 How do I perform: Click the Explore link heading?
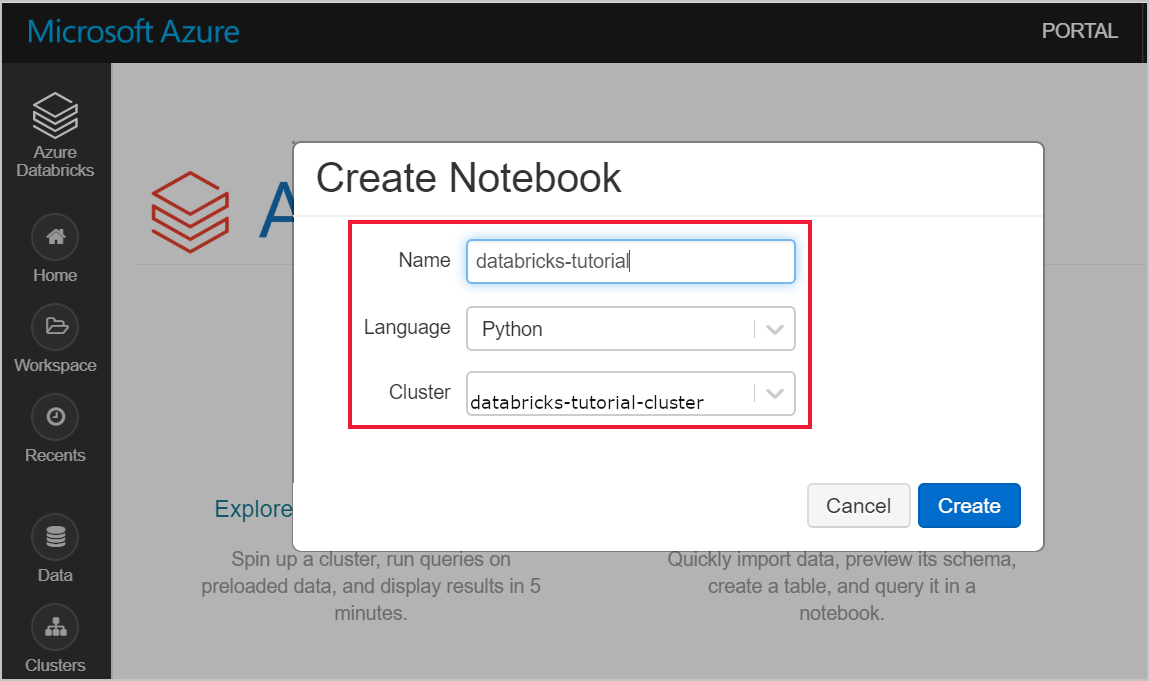[x=254, y=508]
